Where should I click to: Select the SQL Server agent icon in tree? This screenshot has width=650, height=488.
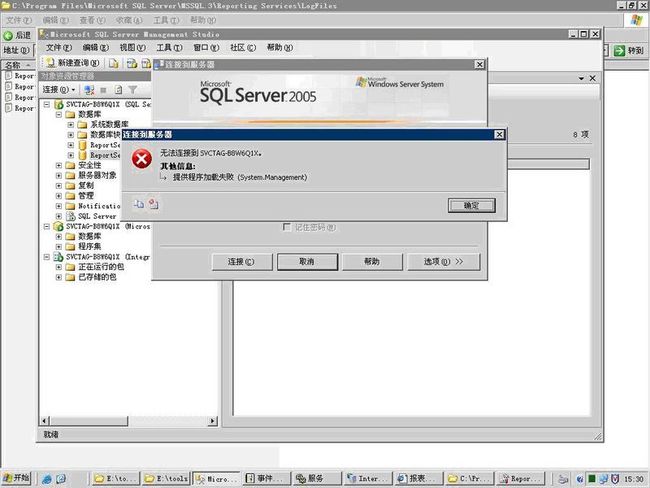coord(70,216)
